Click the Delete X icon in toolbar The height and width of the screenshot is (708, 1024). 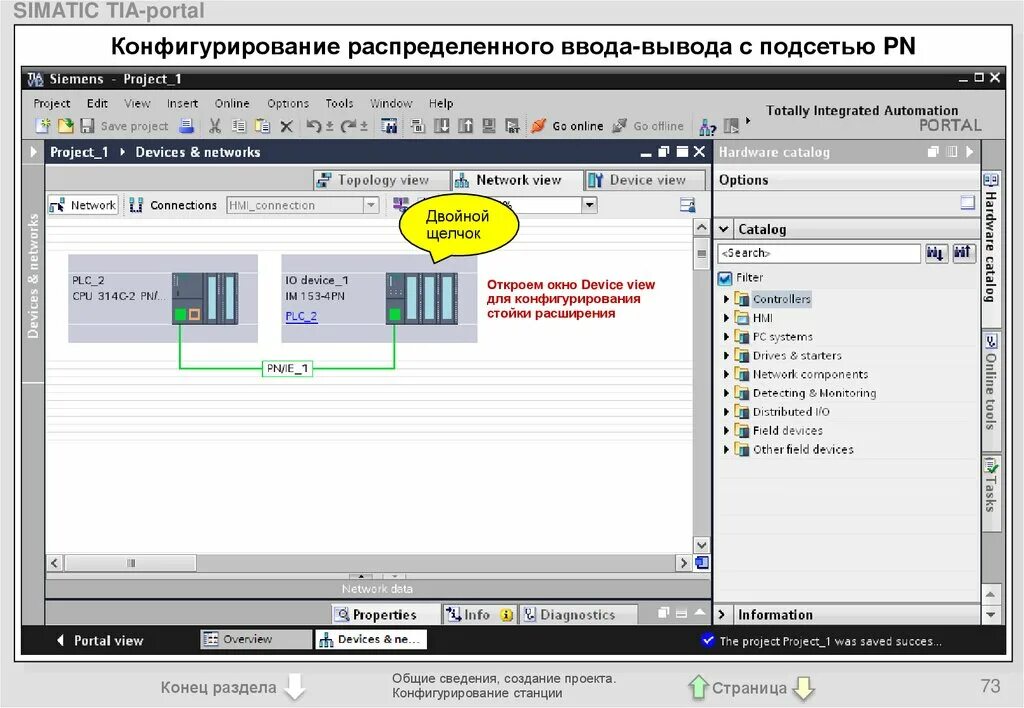pyautogui.click(x=286, y=126)
